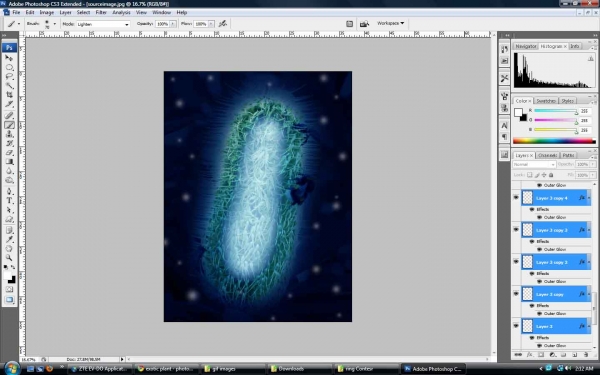Switch to the Paths tab
The height and width of the screenshot is (375, 600).
click(x=568, y=155)
